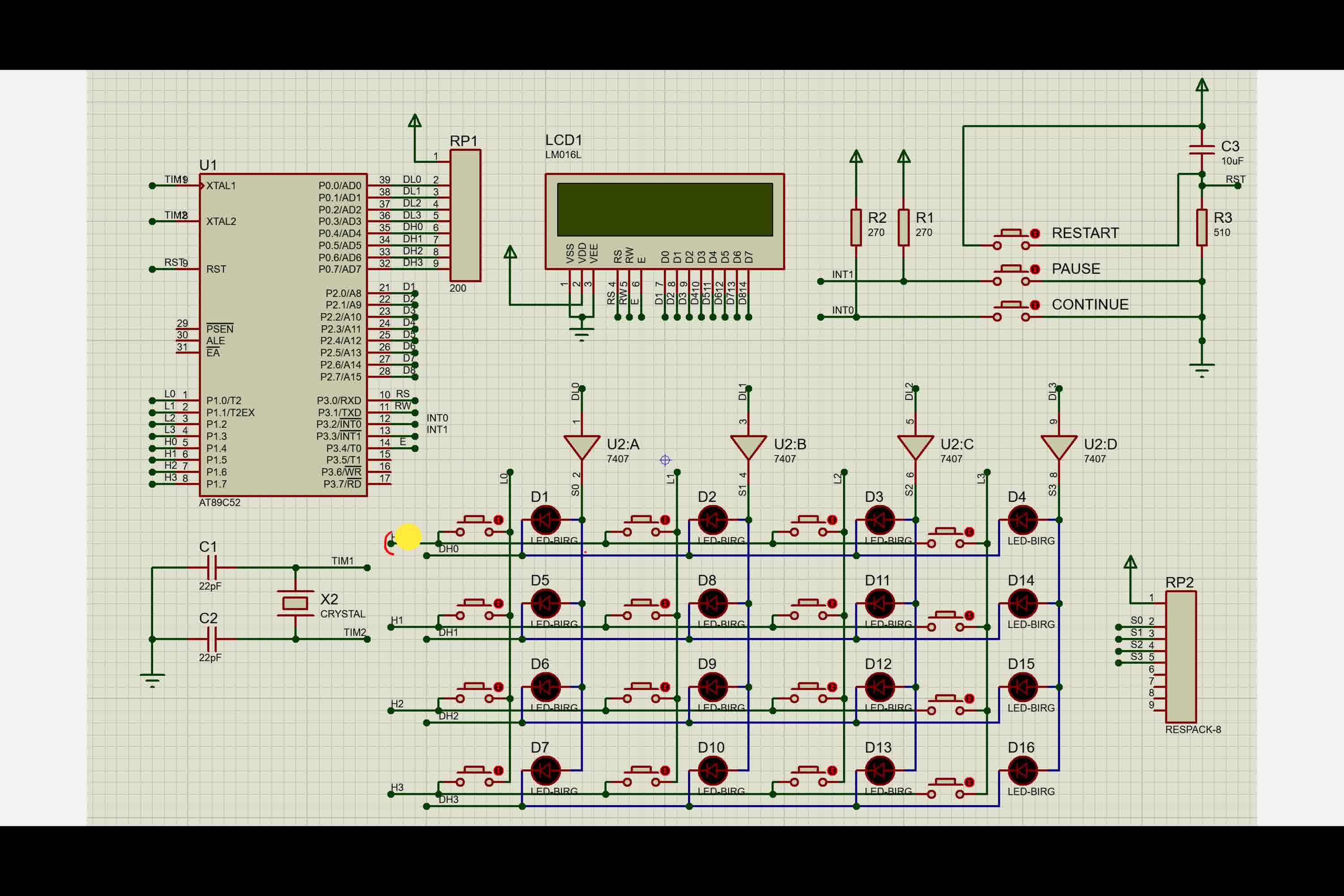The width and height of the screenshot is (1344, 896).
Task: Select LED D11 in the matrix
Action: pyautogui.click(x=879, y=603)
